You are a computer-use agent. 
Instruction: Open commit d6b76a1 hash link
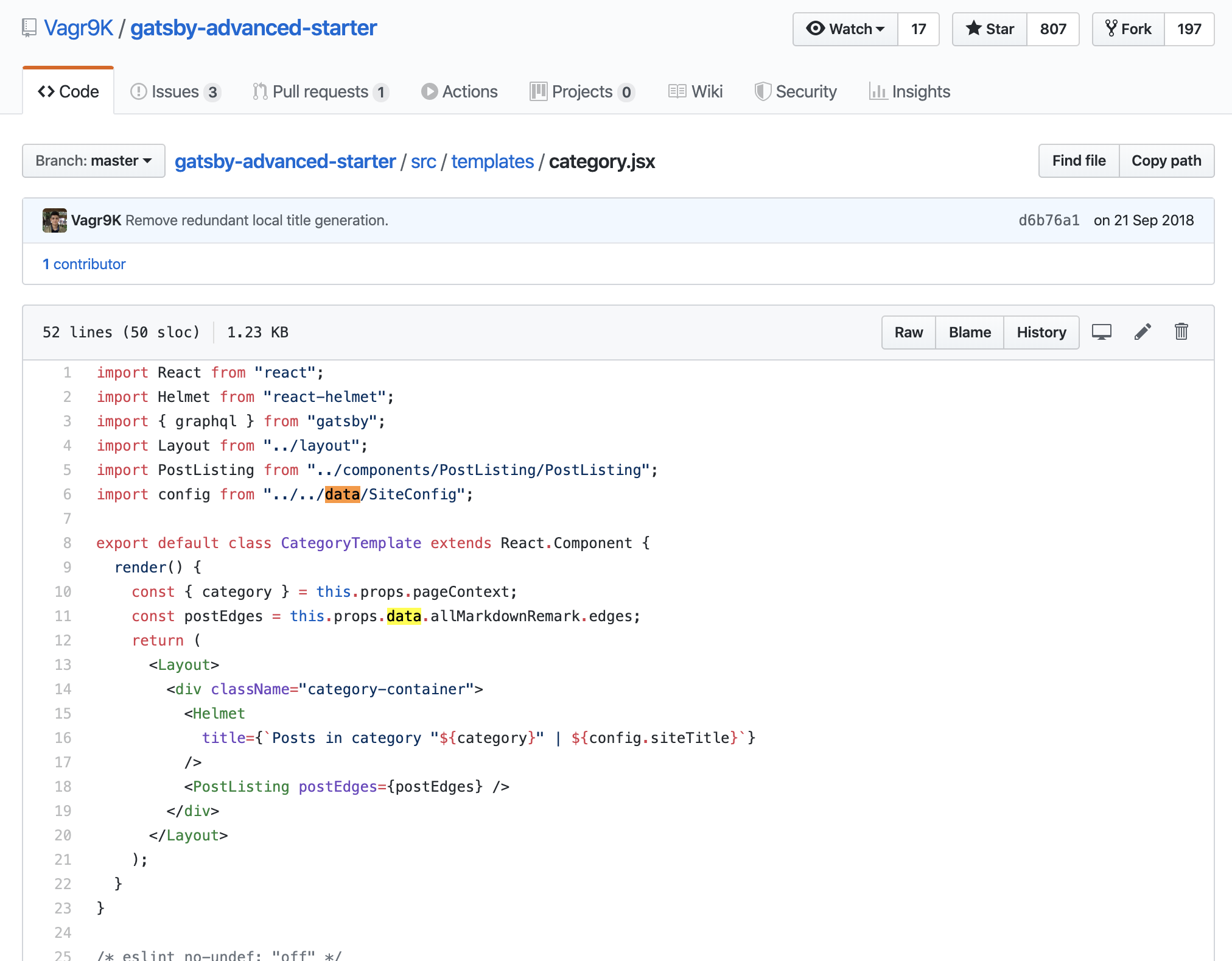(1049, 220)
